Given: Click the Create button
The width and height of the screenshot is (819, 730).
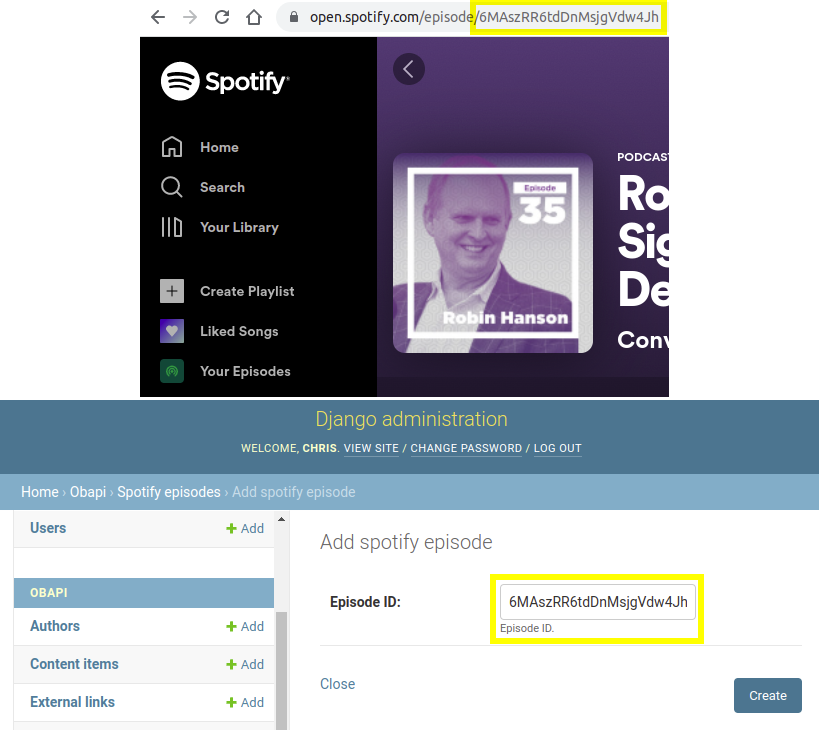Looking at the screenshot, I should click(x=767, y=696).
